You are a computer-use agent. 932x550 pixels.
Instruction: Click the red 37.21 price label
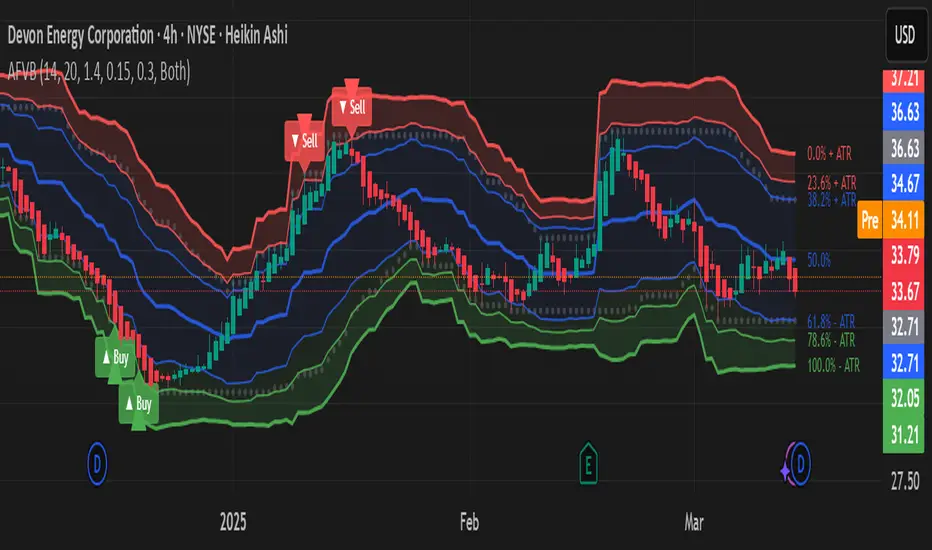click(904, 80)
